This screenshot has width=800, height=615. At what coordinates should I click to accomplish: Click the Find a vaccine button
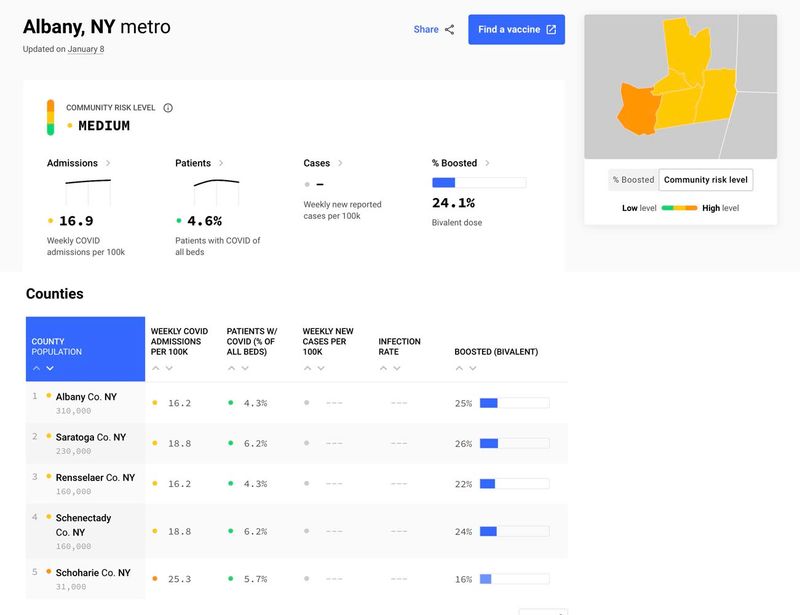click(516, 30)
